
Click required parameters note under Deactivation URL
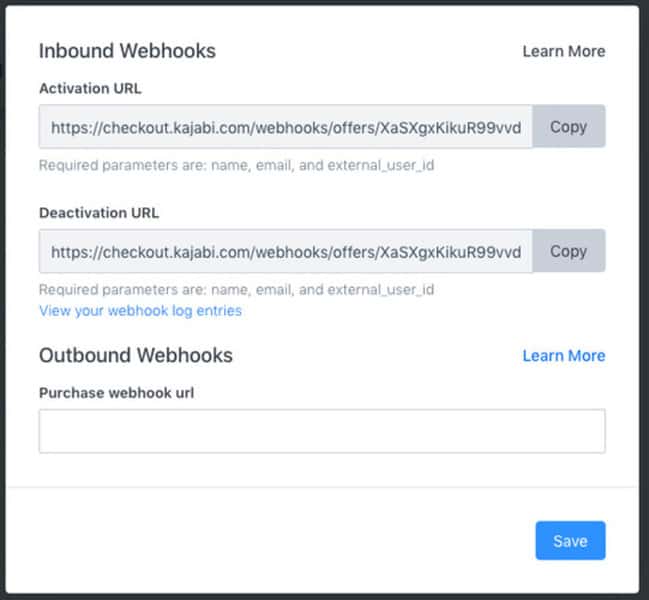[x=236, y=290]
